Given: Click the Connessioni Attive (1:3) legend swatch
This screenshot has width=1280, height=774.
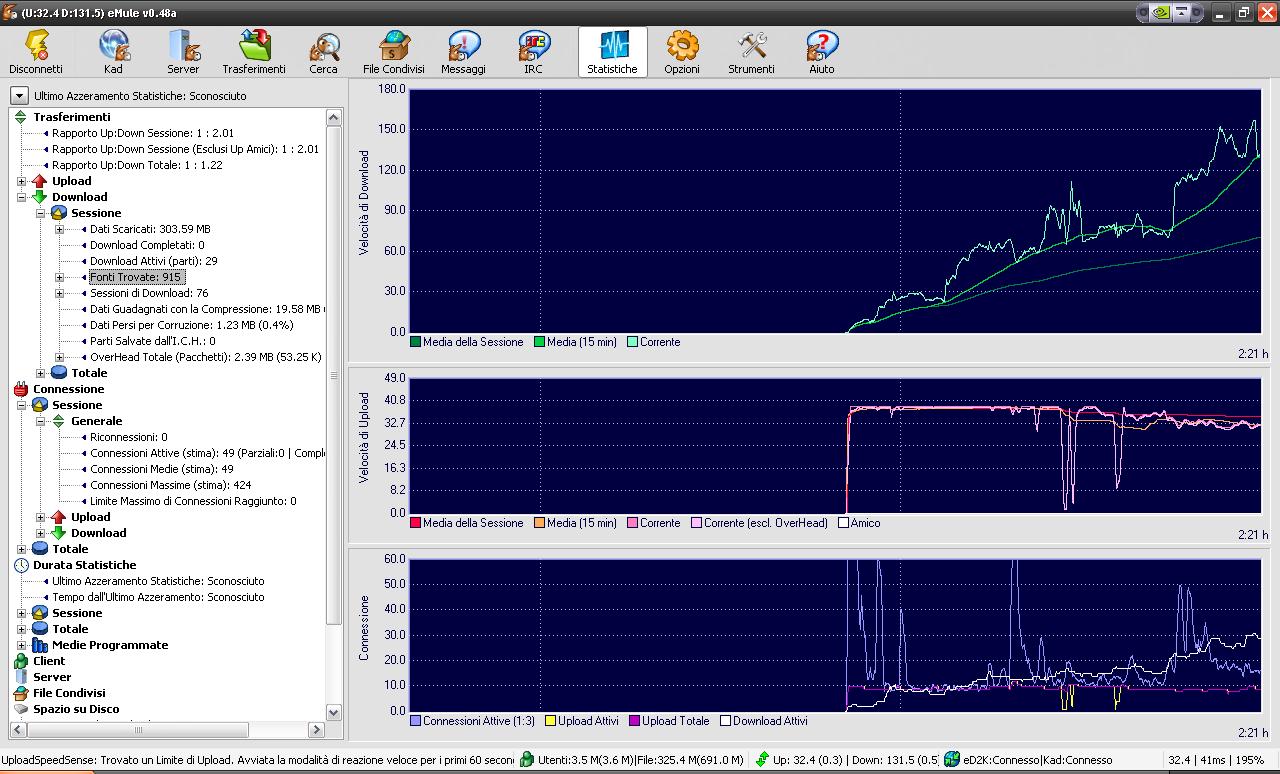Looking at the screenshot, I should (415, 721).
